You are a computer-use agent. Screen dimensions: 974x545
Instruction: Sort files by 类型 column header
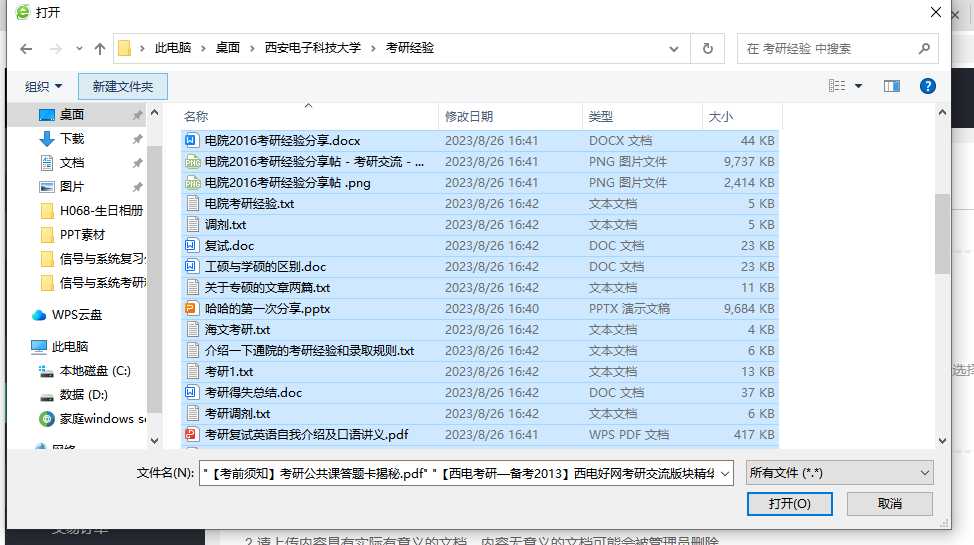point(601,117)
